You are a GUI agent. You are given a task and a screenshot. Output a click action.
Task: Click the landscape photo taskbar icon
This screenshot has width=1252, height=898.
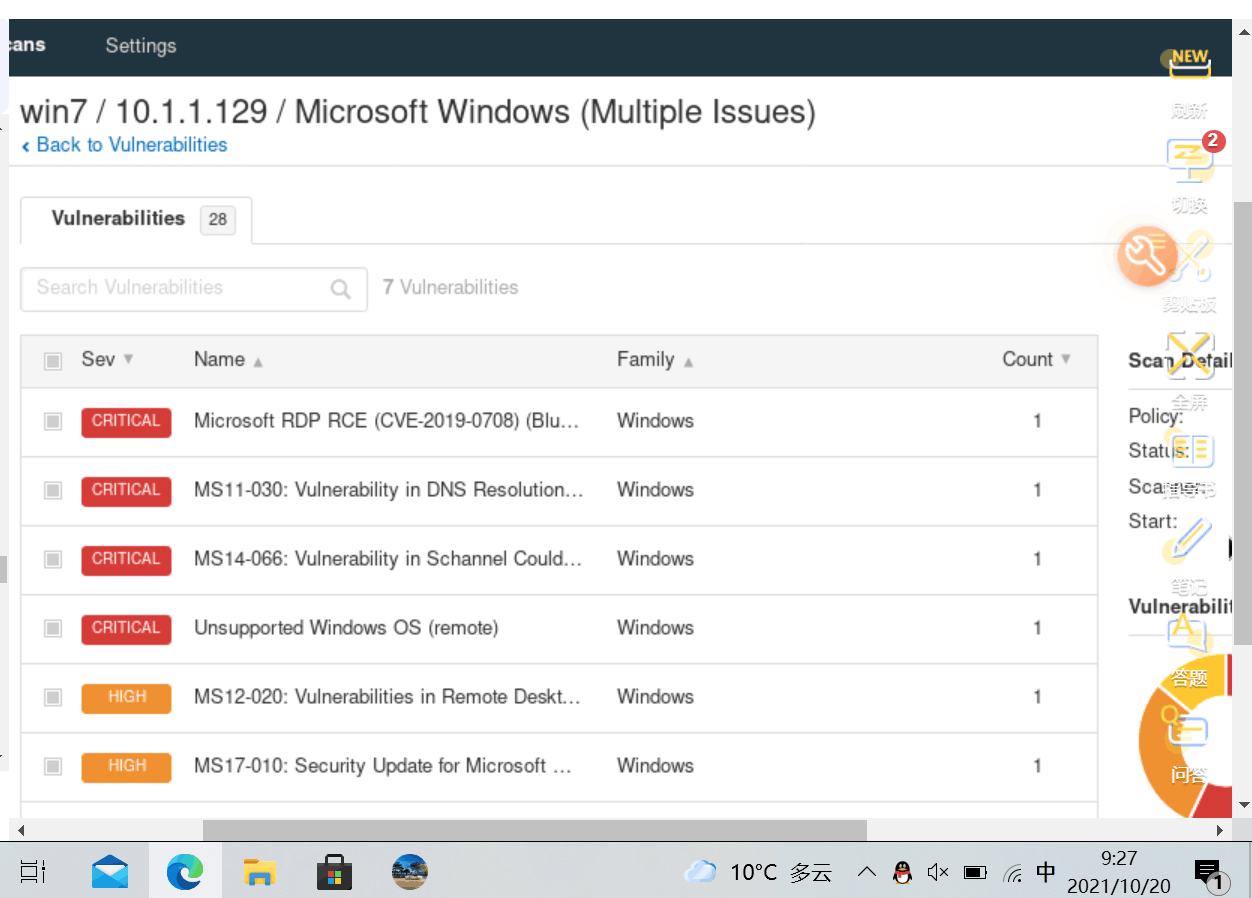pos(410,871)
